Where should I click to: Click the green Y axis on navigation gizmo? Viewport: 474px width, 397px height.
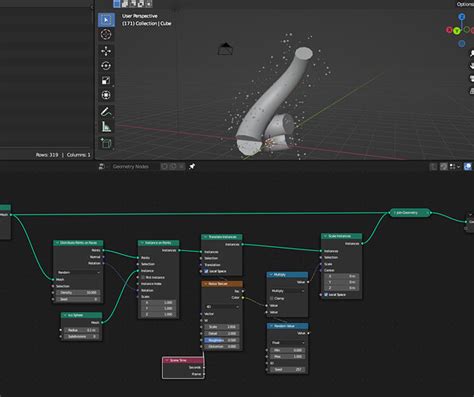(457, 31)
